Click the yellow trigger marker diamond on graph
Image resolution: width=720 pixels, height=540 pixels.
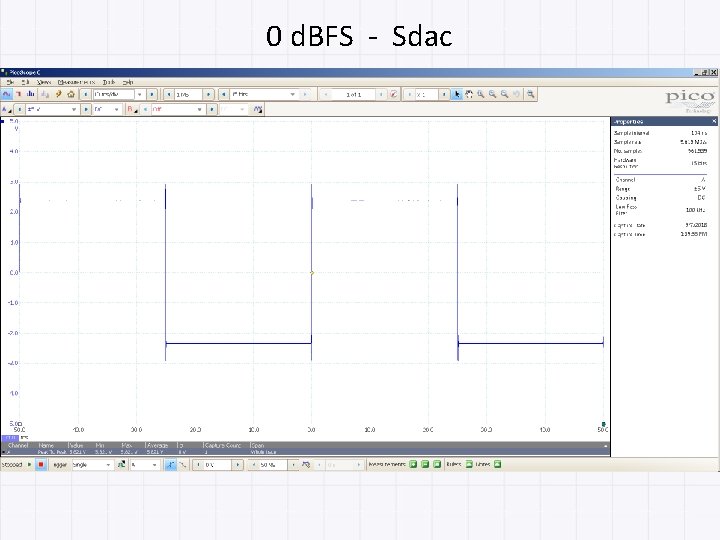pyautogui.click(x=312, y=273)
